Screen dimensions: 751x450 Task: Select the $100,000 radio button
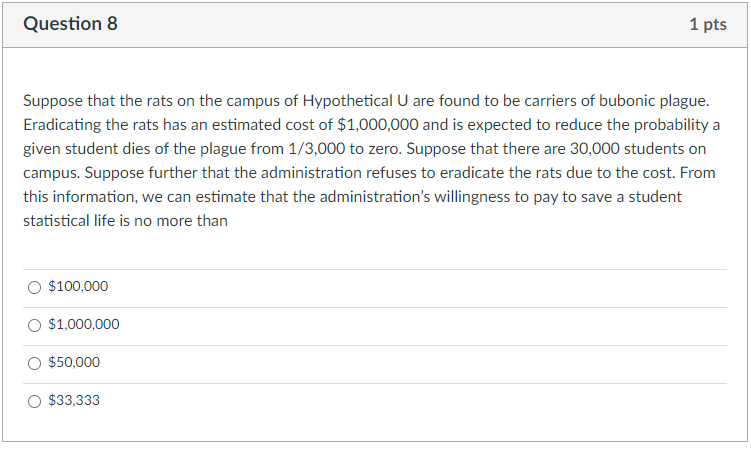coord(35,287)
